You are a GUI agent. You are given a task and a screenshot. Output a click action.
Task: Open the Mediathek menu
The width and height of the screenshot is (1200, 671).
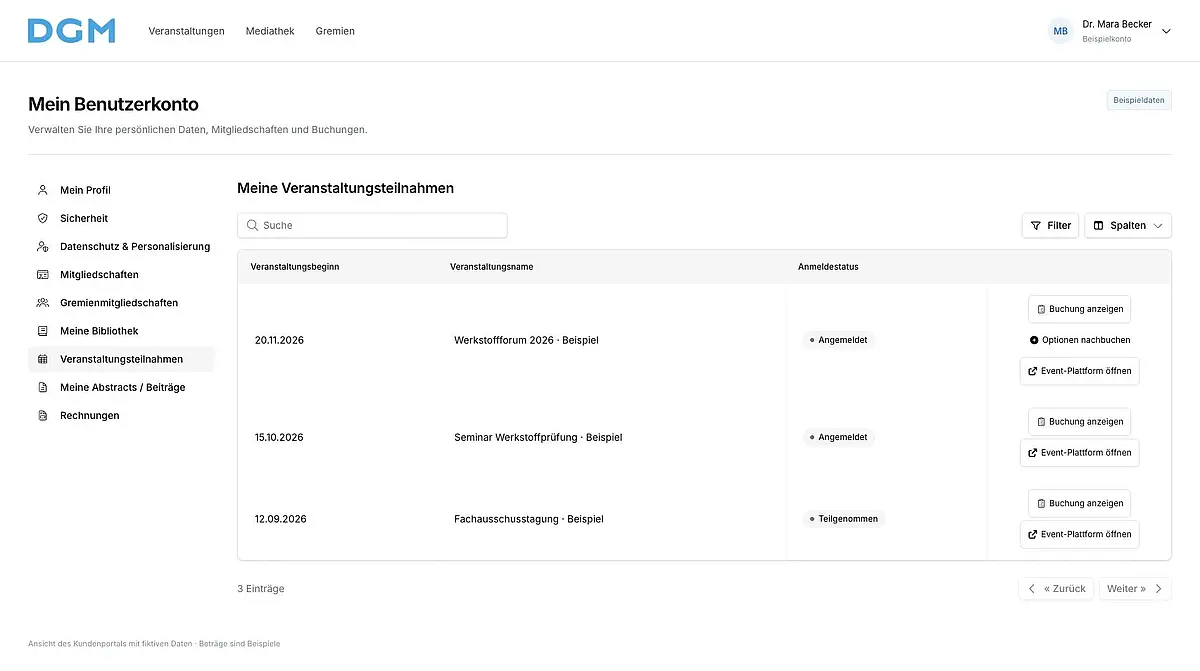(x=270, y=31)
